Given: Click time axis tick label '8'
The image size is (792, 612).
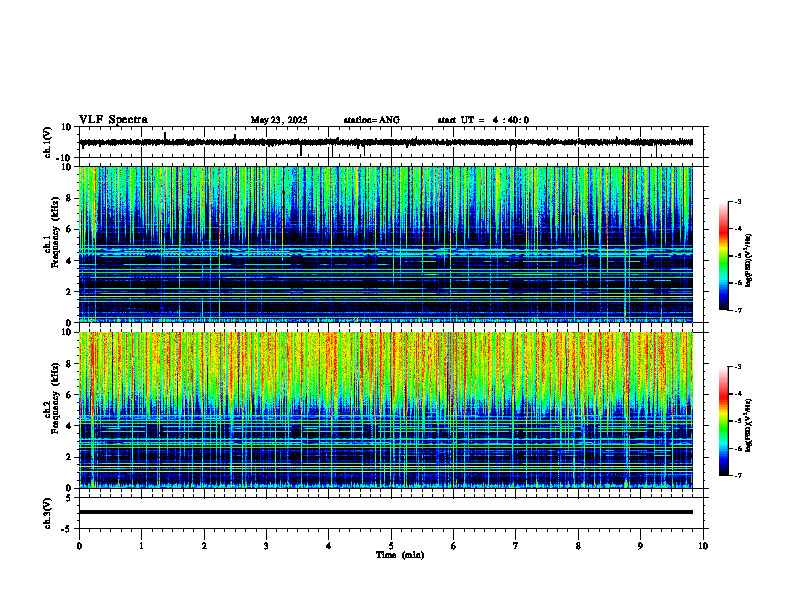Looking at the screenshot, I should (578, 546).
